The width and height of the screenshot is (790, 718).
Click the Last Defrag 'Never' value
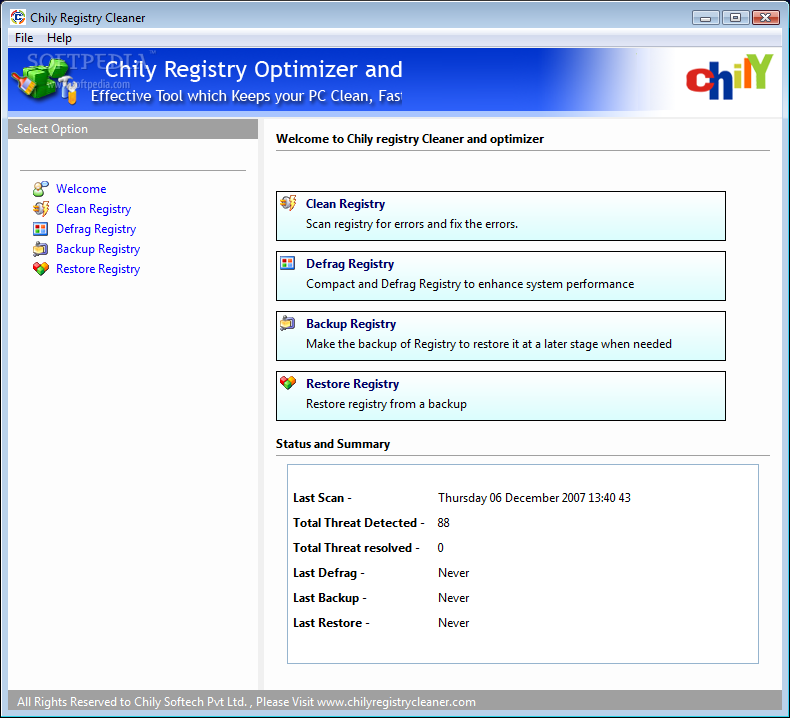click(453, 573)
